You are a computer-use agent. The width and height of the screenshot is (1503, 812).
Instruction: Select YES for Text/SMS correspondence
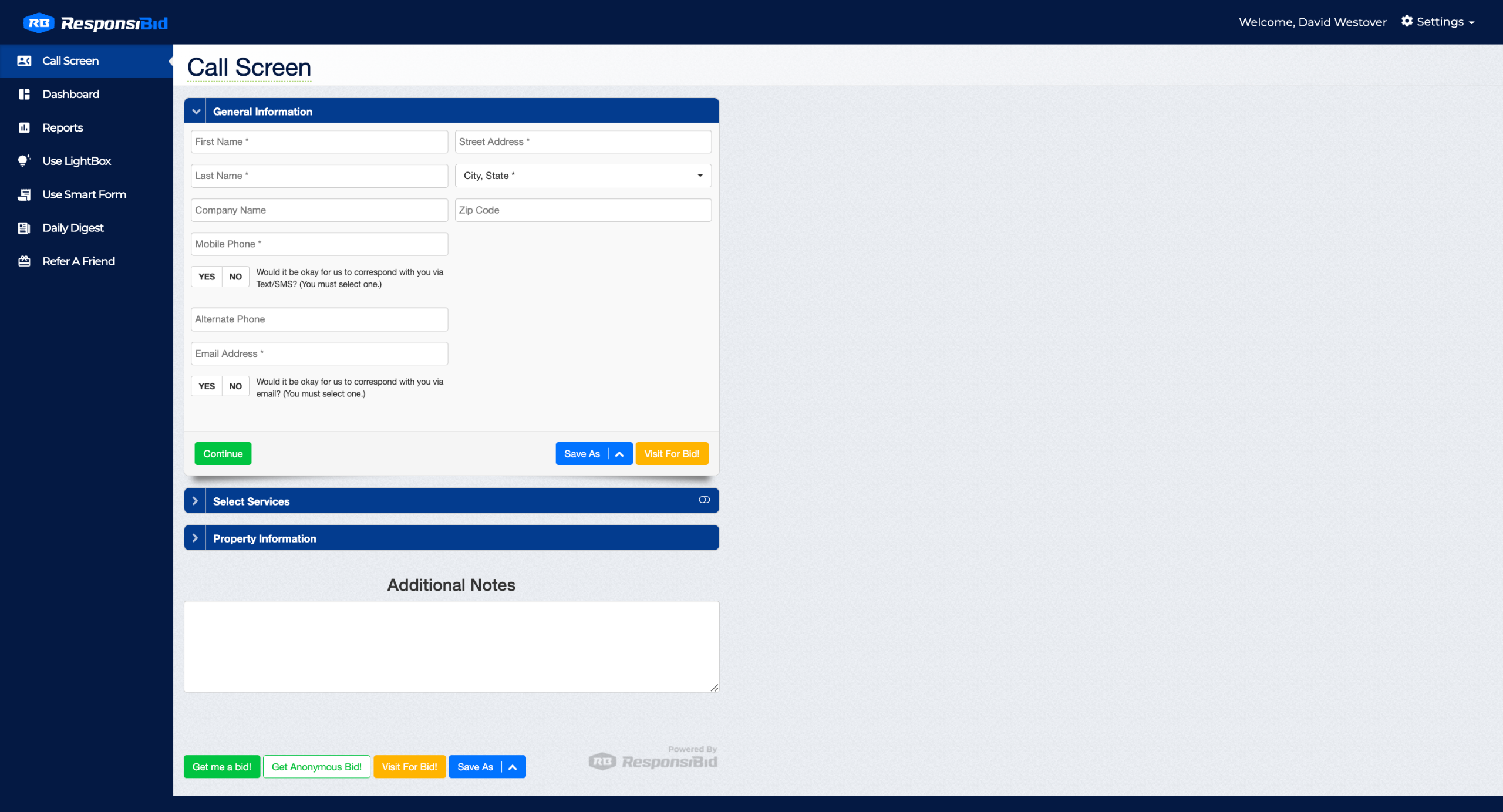click(207, 277)
